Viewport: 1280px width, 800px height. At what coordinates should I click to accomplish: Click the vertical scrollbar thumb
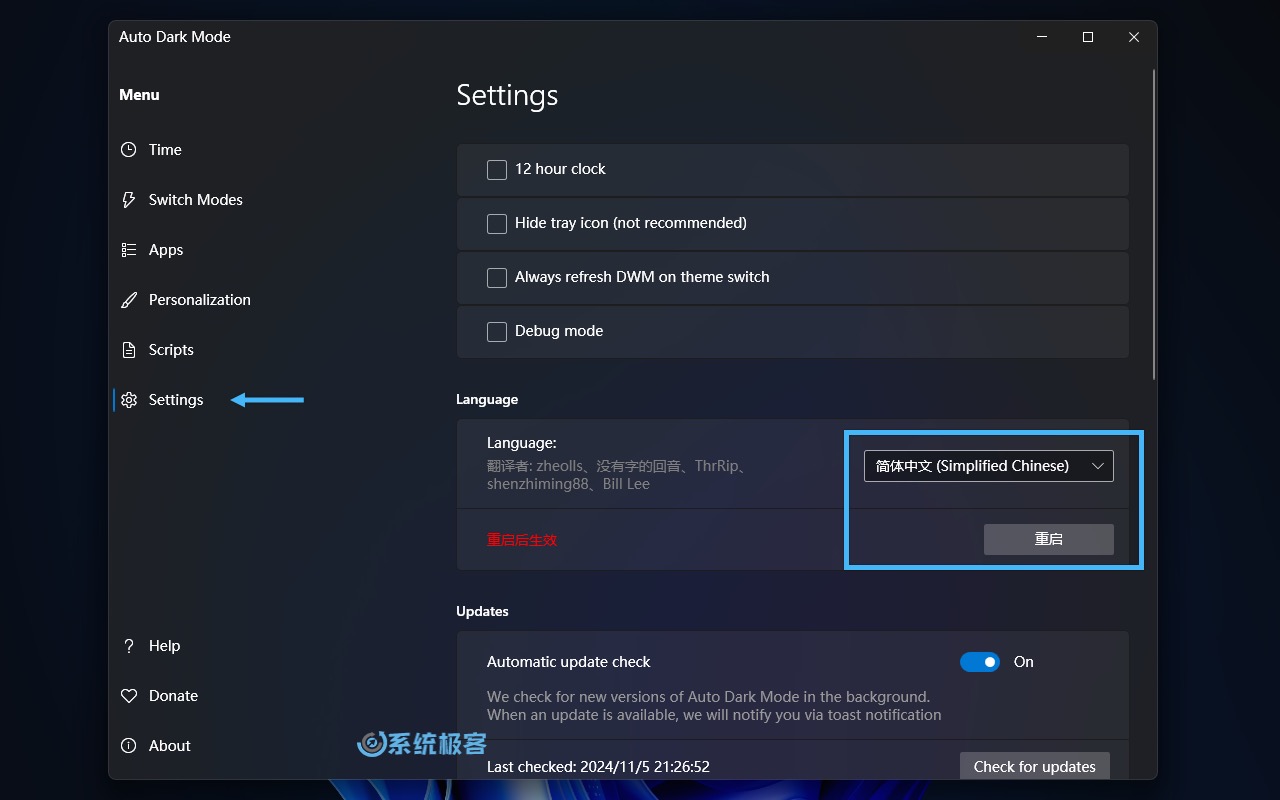(1154, 224)
